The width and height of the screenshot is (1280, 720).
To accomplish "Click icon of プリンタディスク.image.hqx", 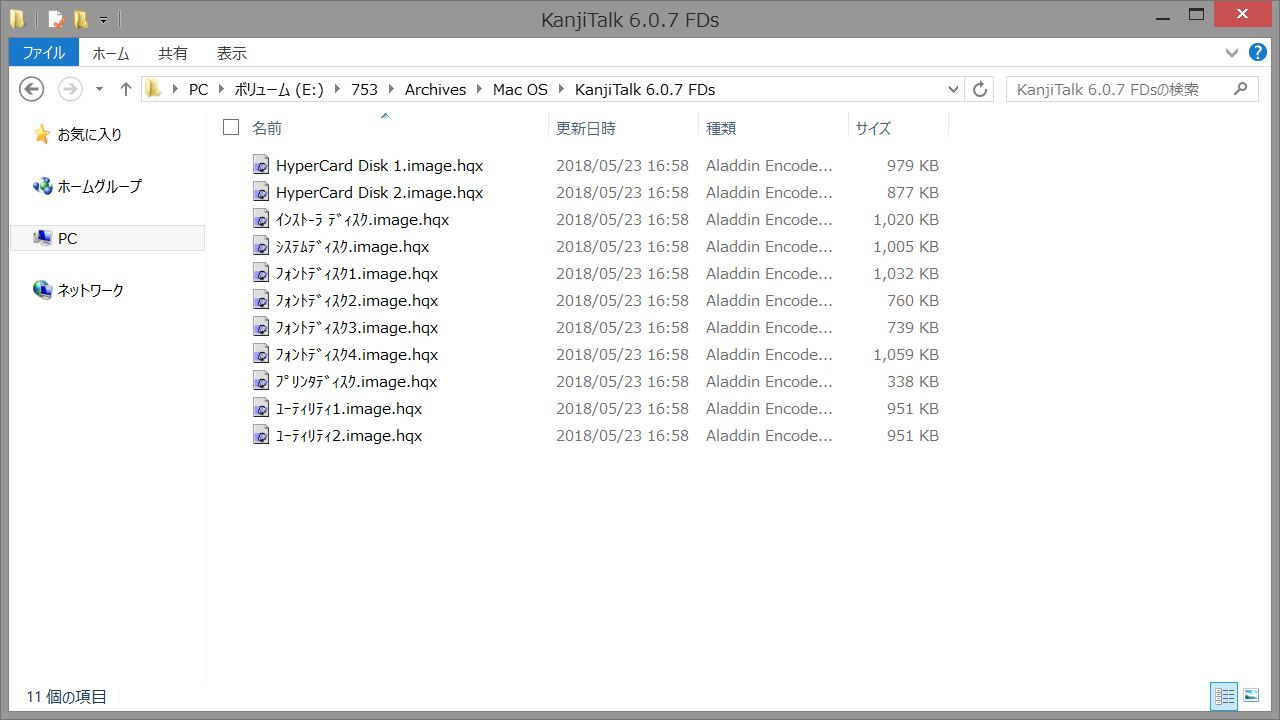I will pos(261,381).
